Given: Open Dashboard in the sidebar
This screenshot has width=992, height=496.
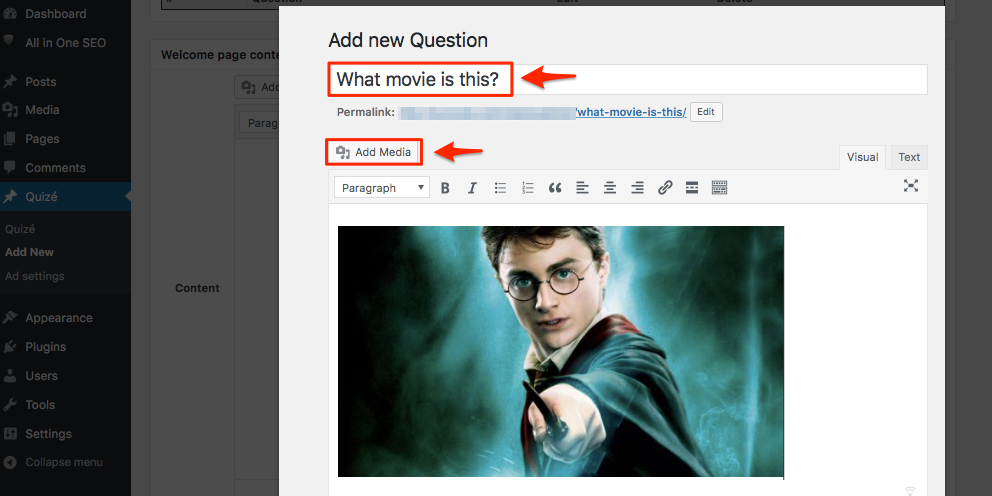Looking at the screenshot, I should [56, 14].
